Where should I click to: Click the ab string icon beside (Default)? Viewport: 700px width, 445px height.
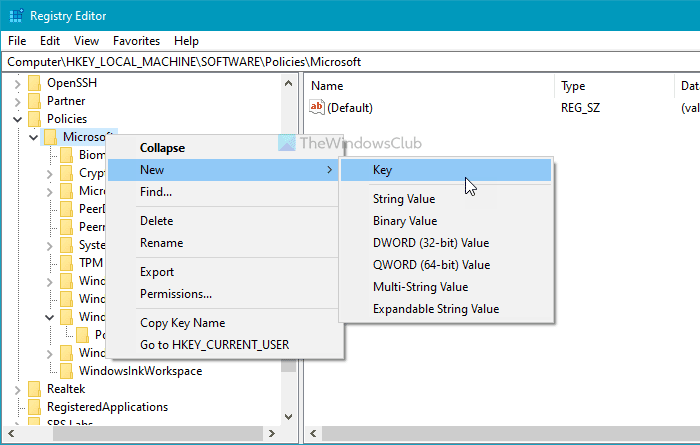click(x=317, y=107)
